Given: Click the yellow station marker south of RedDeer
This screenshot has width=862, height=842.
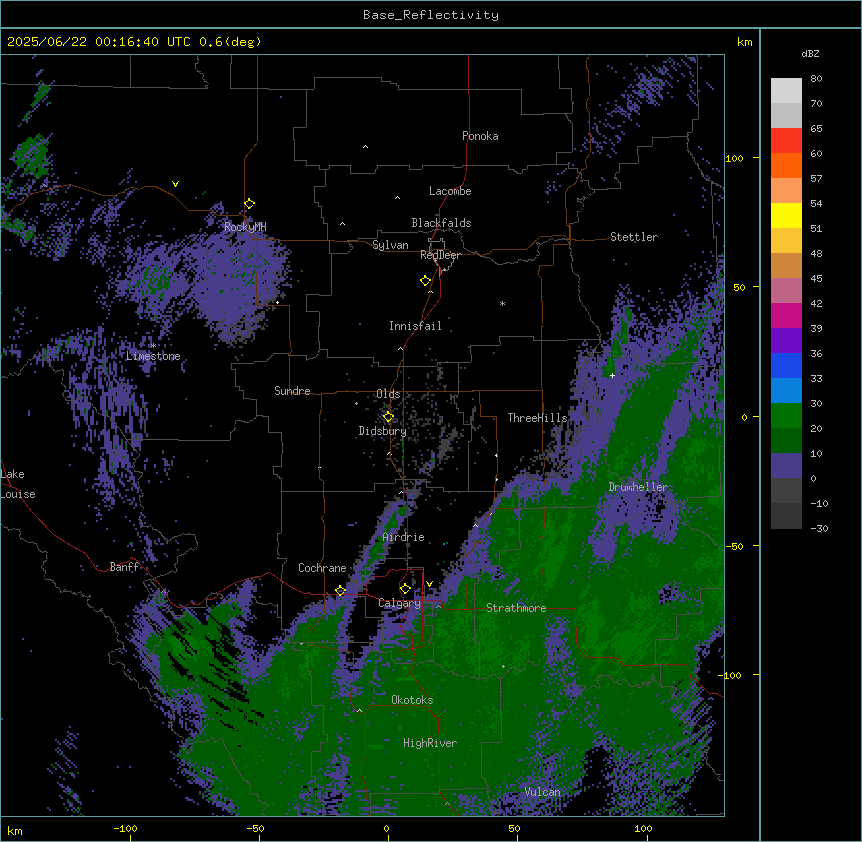Looking at the screenshot, I should pyautogui.click(x=425, y=281).
